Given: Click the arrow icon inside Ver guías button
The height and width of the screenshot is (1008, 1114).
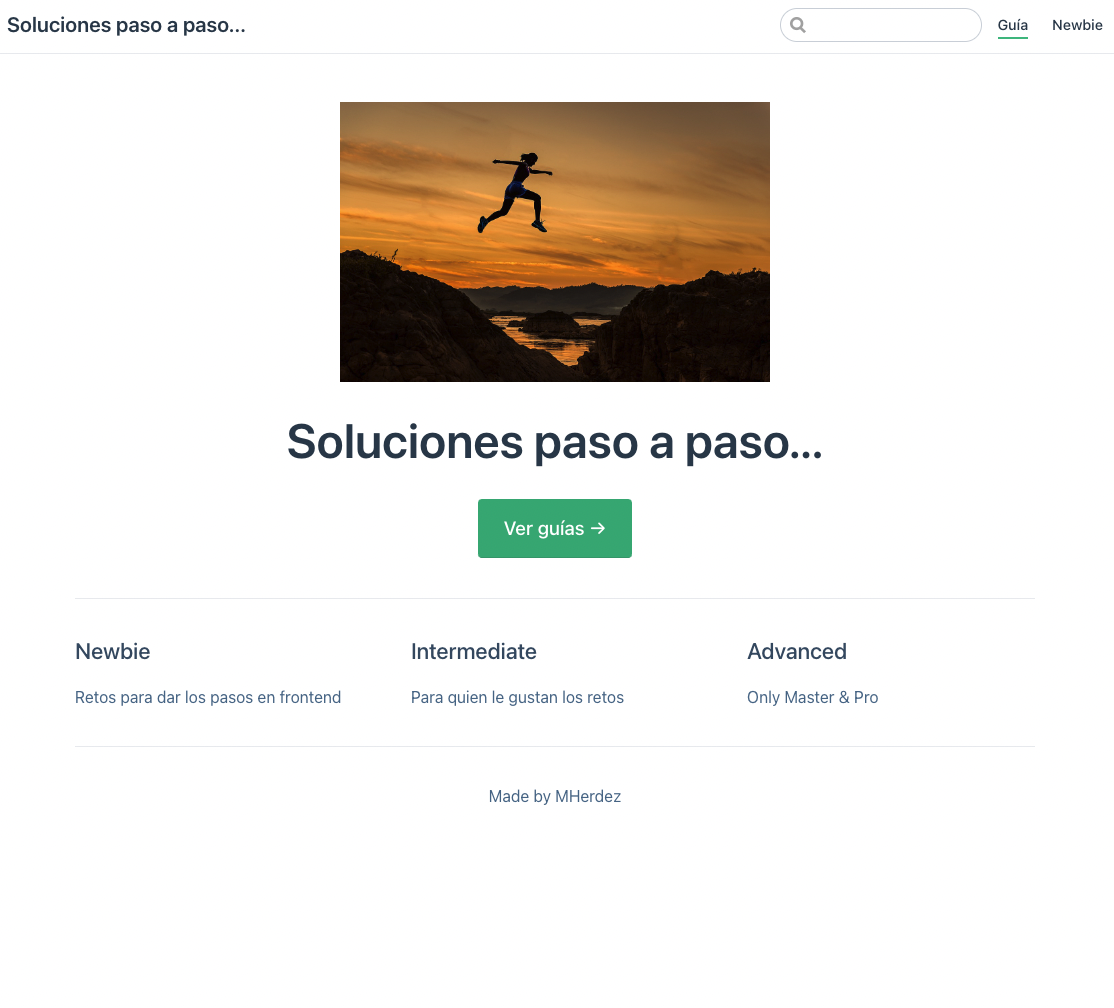Looking at the screenshot, I should click(x=598, y=528).
